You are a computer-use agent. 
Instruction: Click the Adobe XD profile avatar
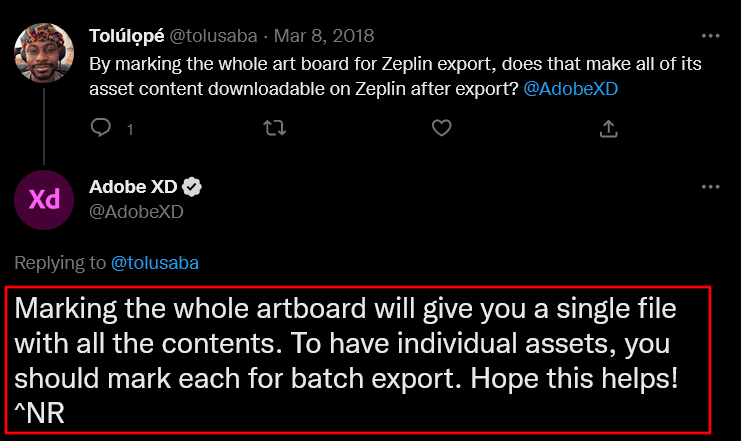[45, 198]
